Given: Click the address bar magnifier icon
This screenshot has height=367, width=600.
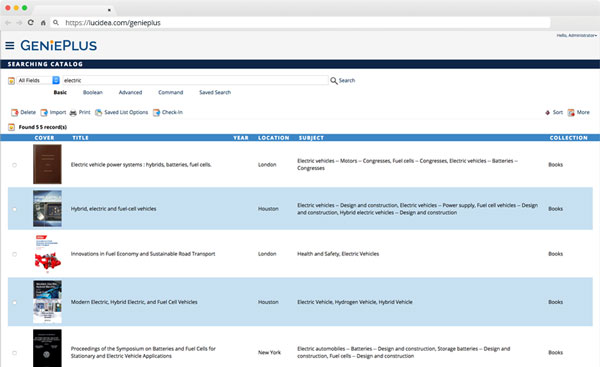Looking at the screenshot, I should pyautogui.click(x=56, y=23).
